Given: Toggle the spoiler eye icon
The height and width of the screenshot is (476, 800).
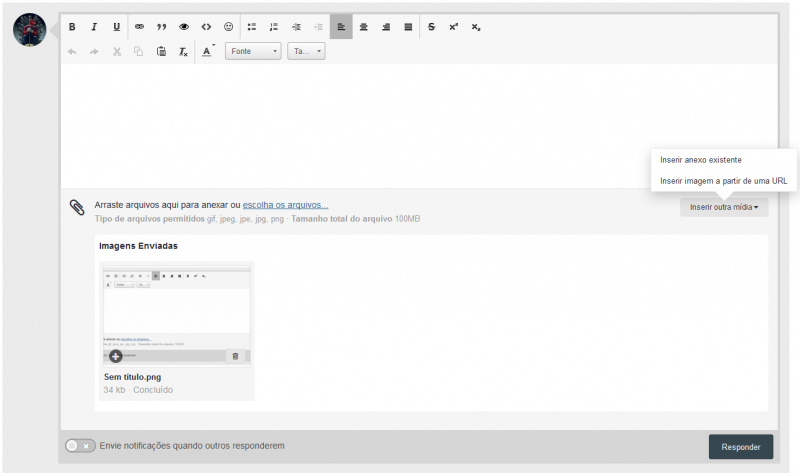Looking at the screenshot, I should [x=184, y=27].
